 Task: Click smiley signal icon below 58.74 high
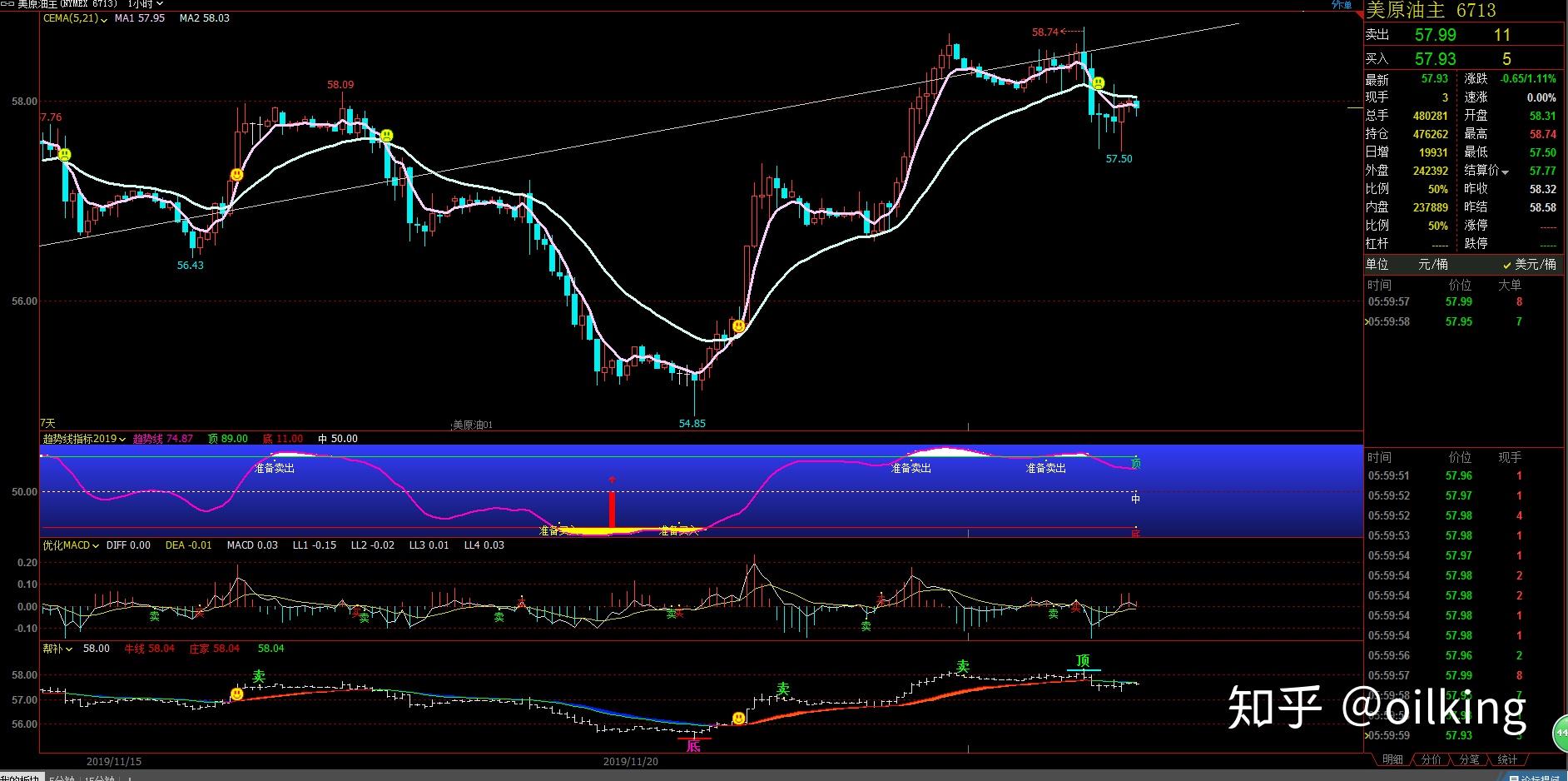(1098, 83)
